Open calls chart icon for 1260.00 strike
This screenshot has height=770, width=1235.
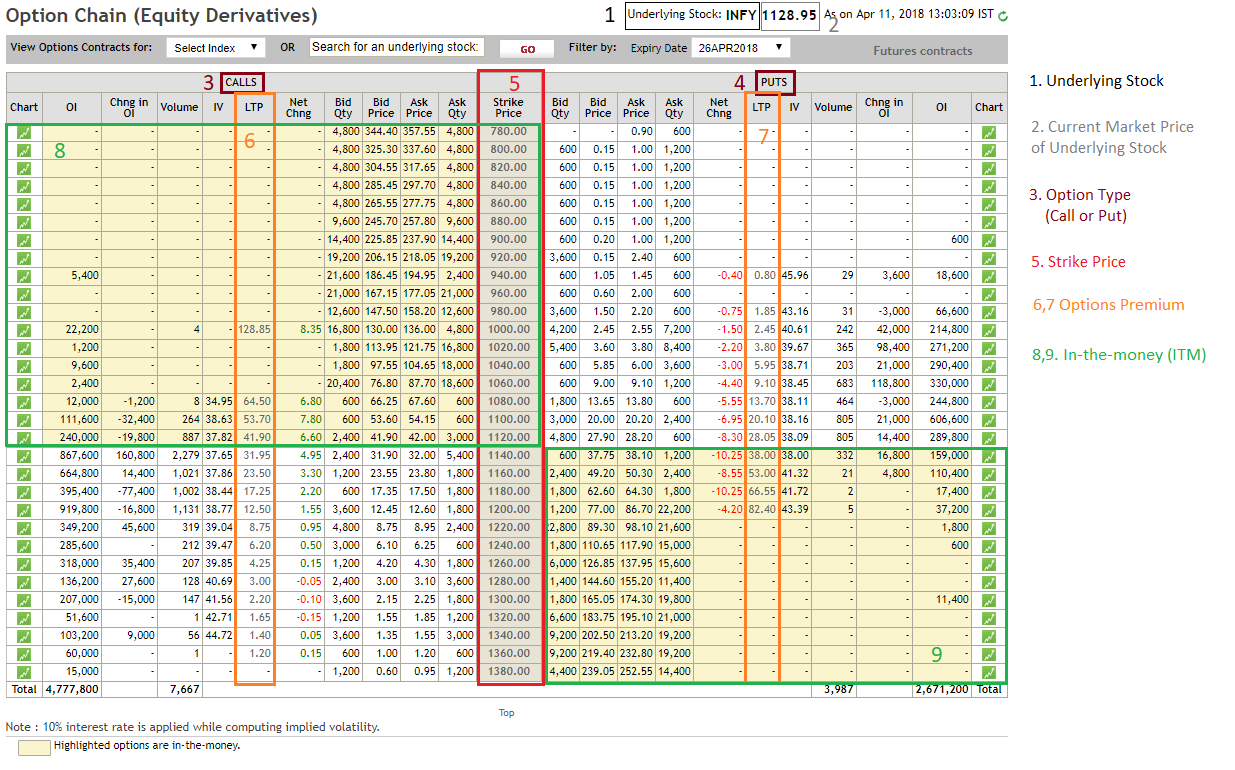tap(24, 564)
